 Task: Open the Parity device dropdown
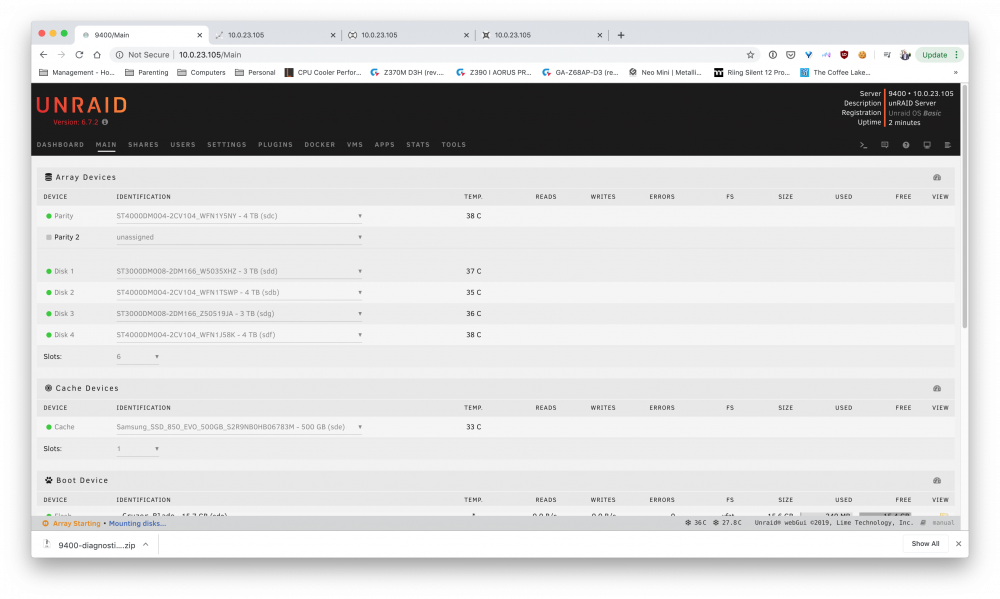pos(239,216)
